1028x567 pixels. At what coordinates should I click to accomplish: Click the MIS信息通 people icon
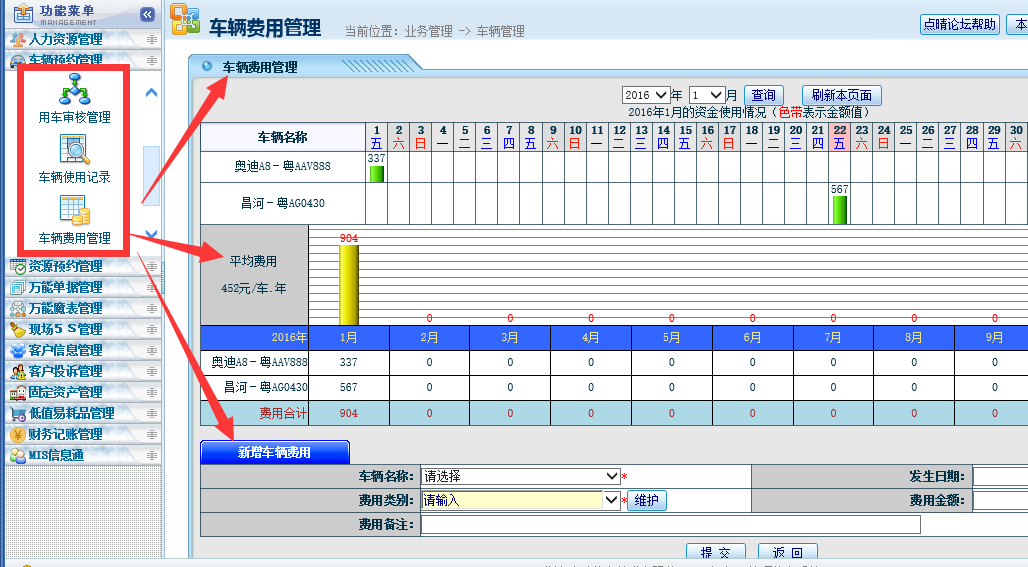click(x=18, y=455)
